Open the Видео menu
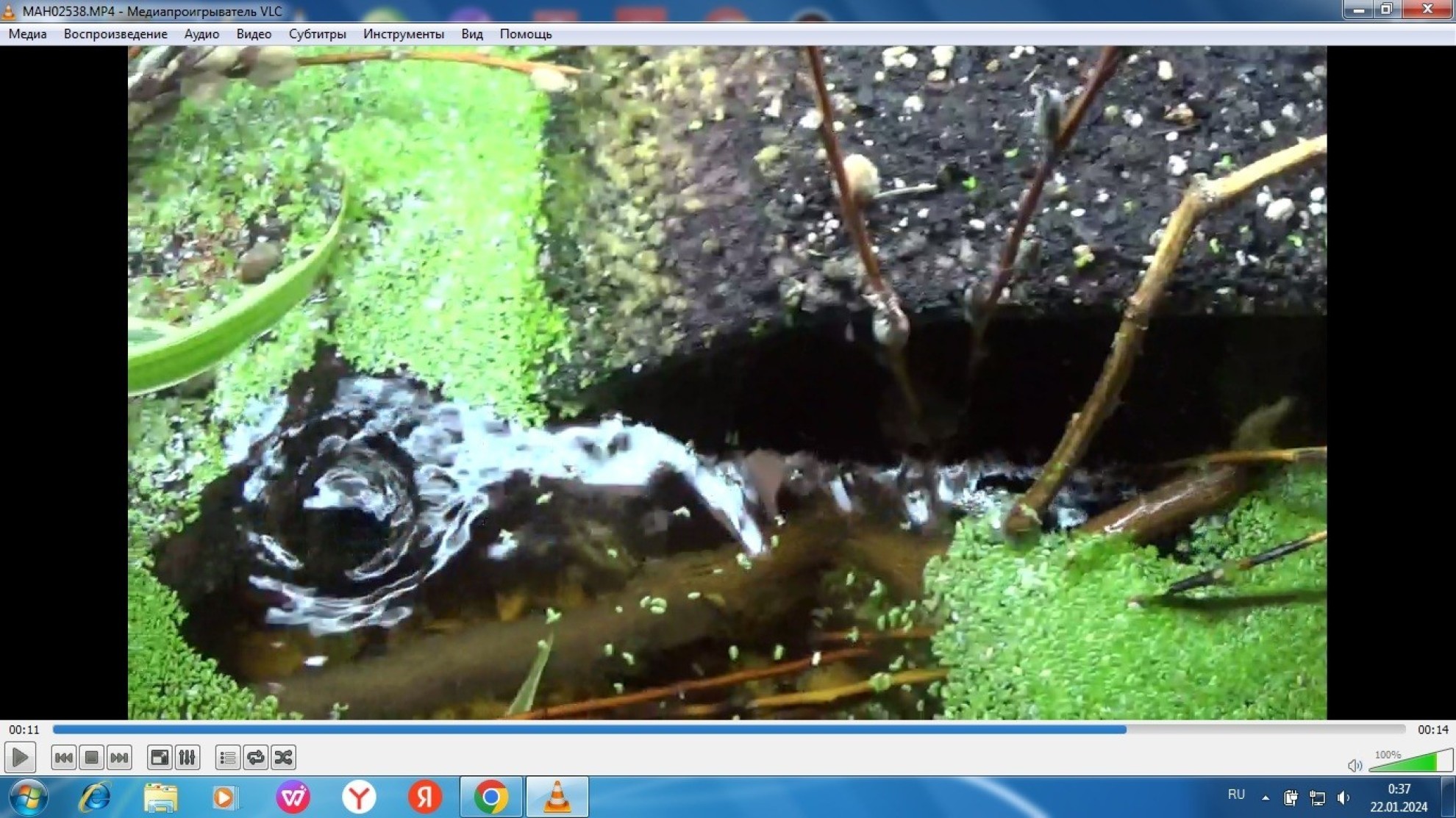This screenshot has height=818, width=1456. [x=254, y=34]
